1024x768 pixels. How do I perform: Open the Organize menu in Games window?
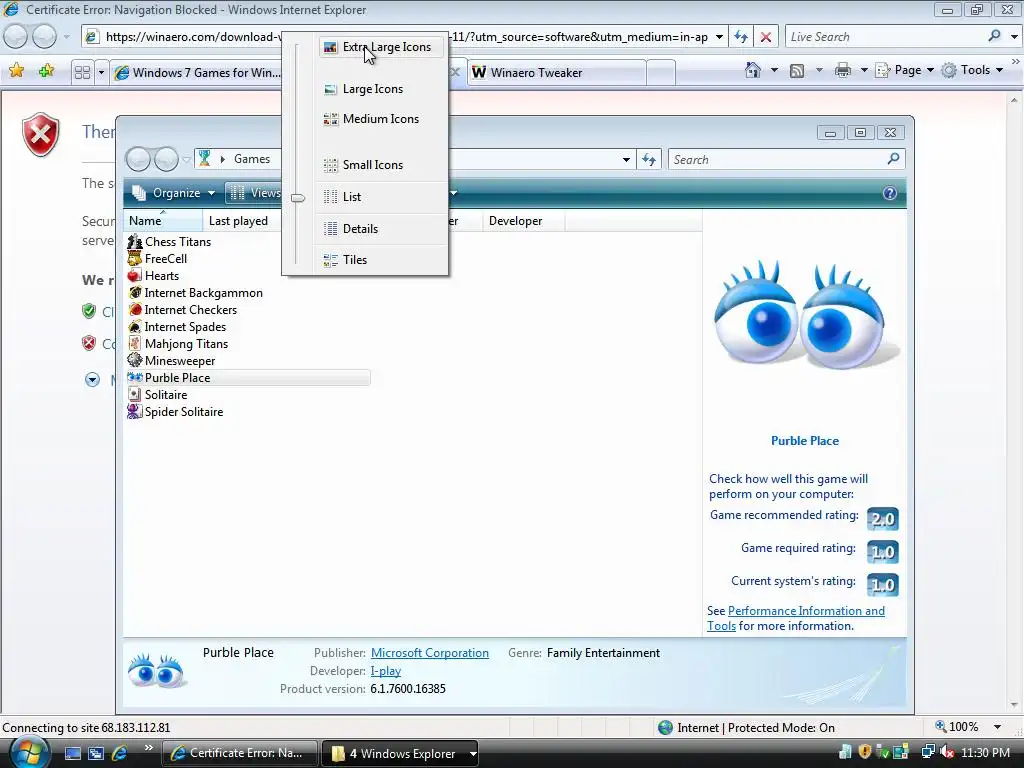[173, 193]
